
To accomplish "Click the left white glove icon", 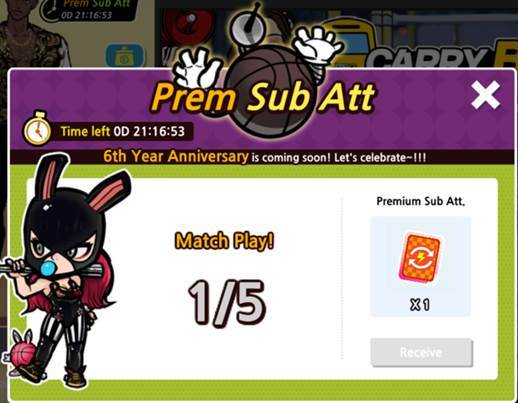I will [x=198, y=68].
